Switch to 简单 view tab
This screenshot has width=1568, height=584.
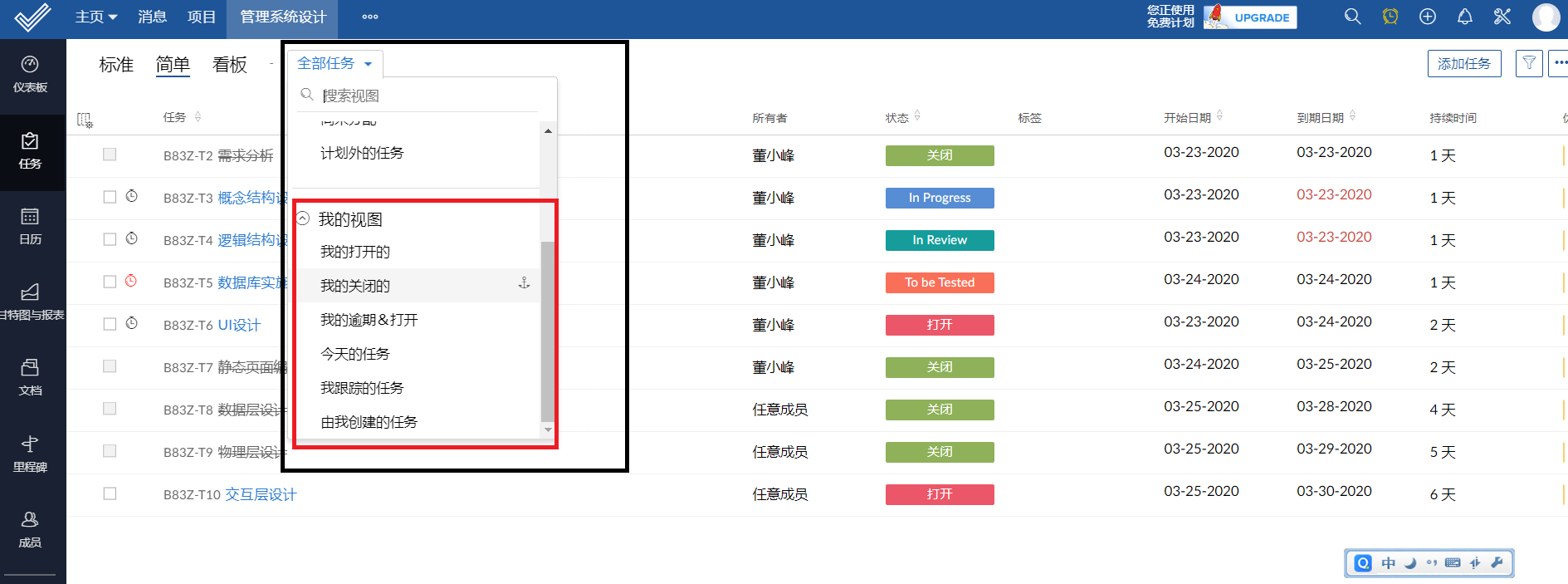[173, 64]
